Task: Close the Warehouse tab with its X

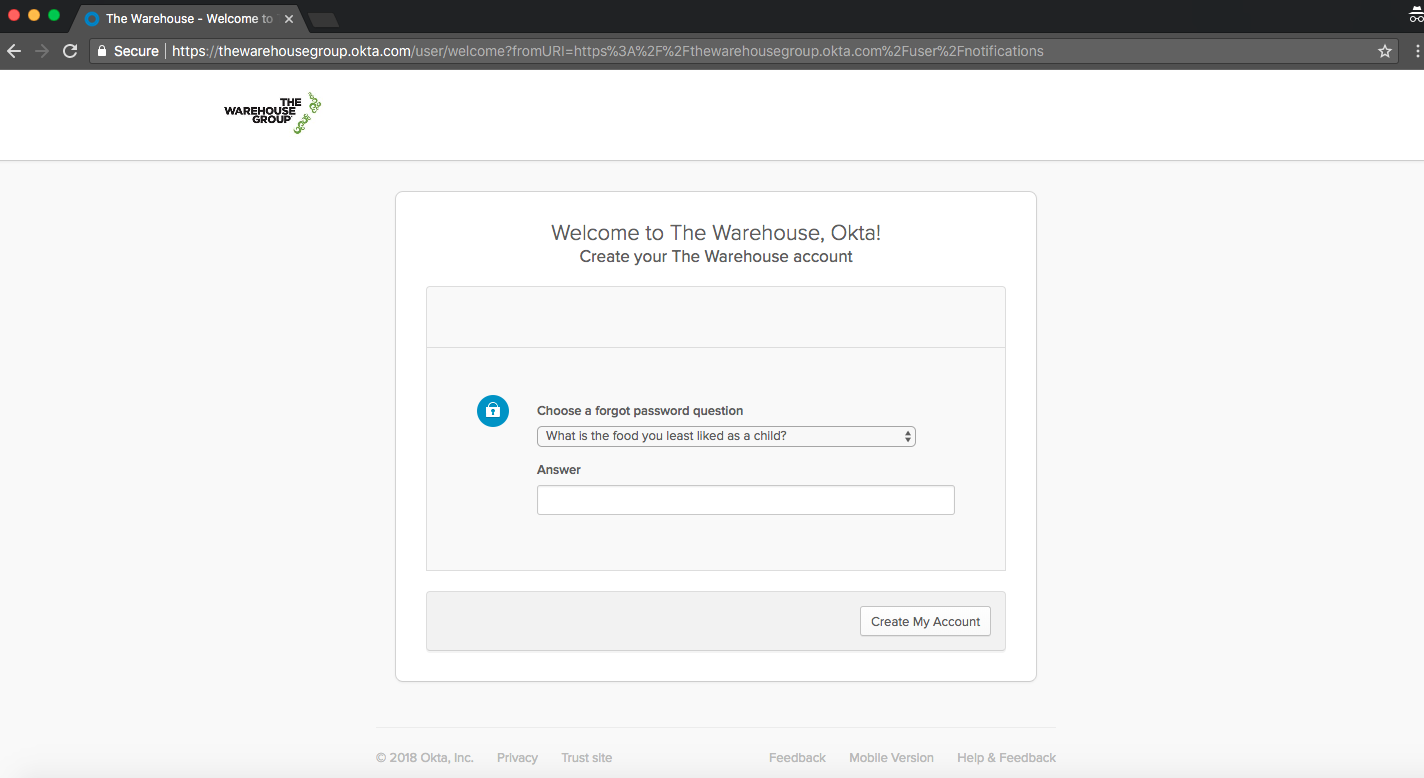Action: click(289, 19)
